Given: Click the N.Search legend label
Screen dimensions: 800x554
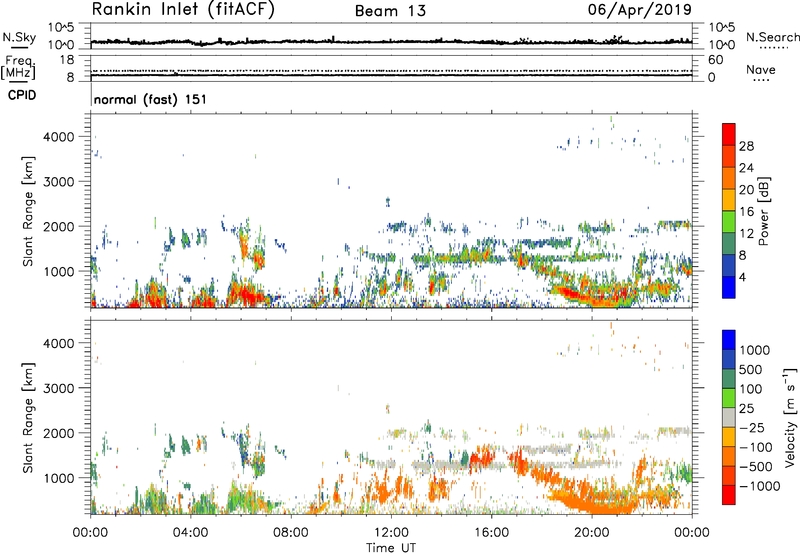Looking at the screenshot, I should point(772,37).
